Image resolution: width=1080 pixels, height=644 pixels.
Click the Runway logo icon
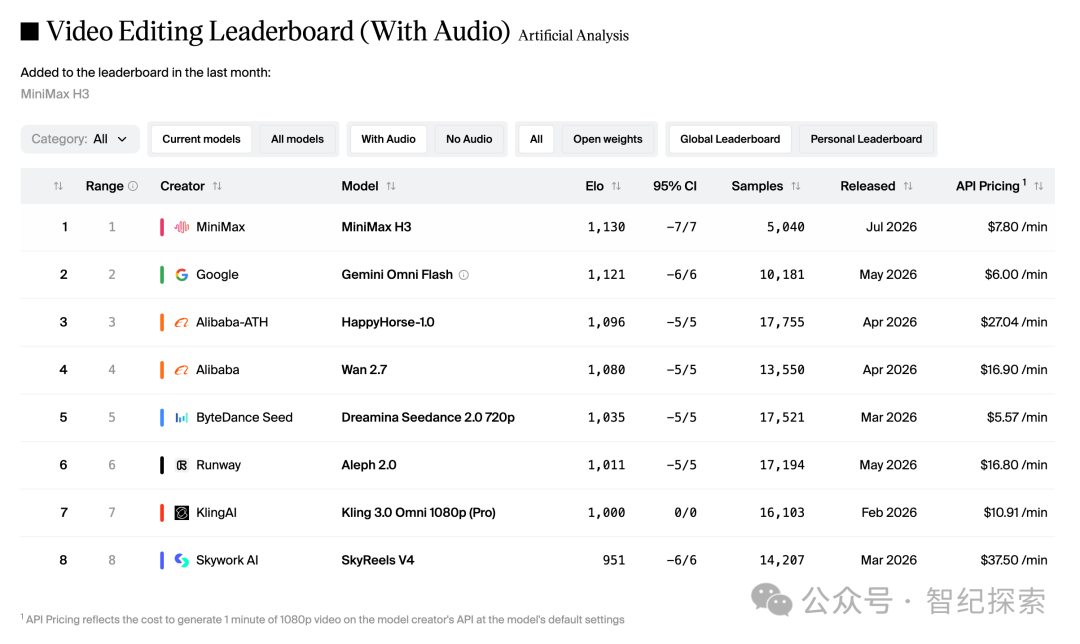tap(182, 465)
